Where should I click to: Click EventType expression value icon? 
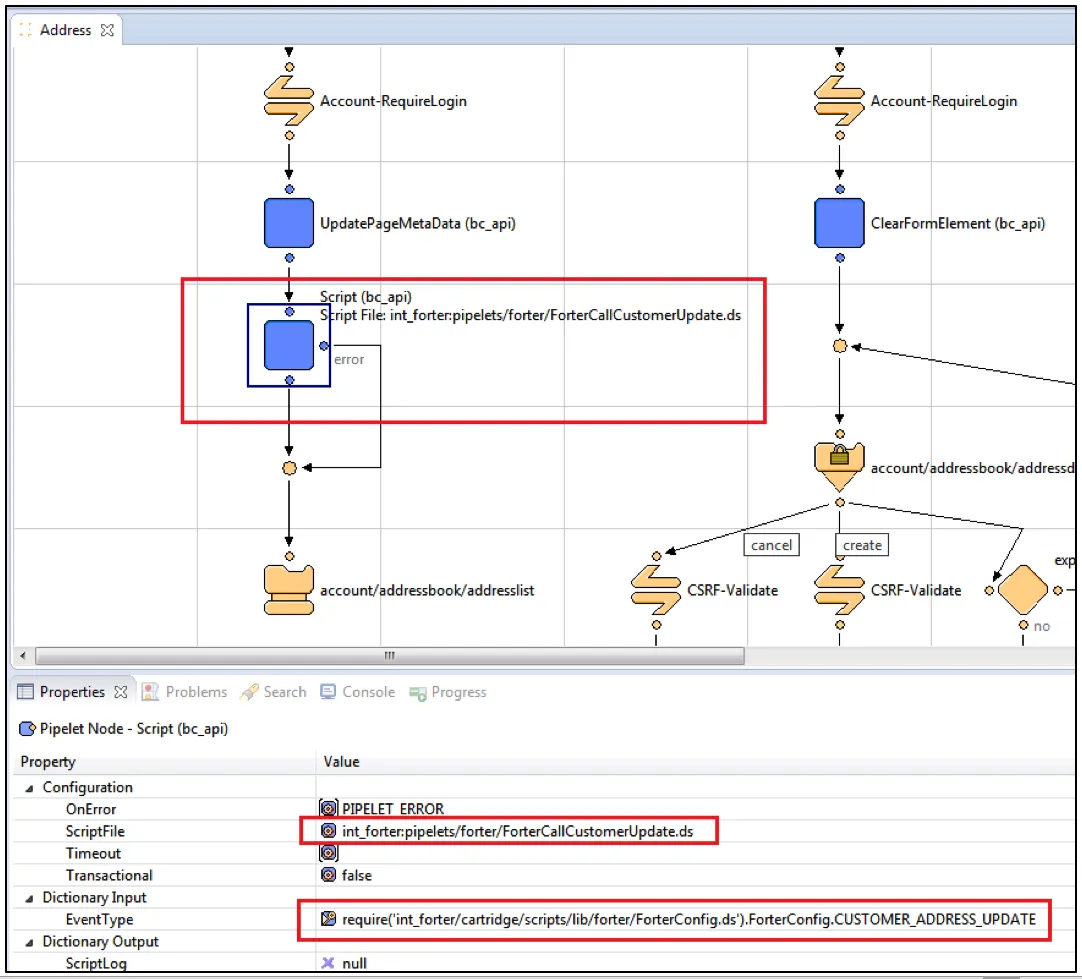328,918
